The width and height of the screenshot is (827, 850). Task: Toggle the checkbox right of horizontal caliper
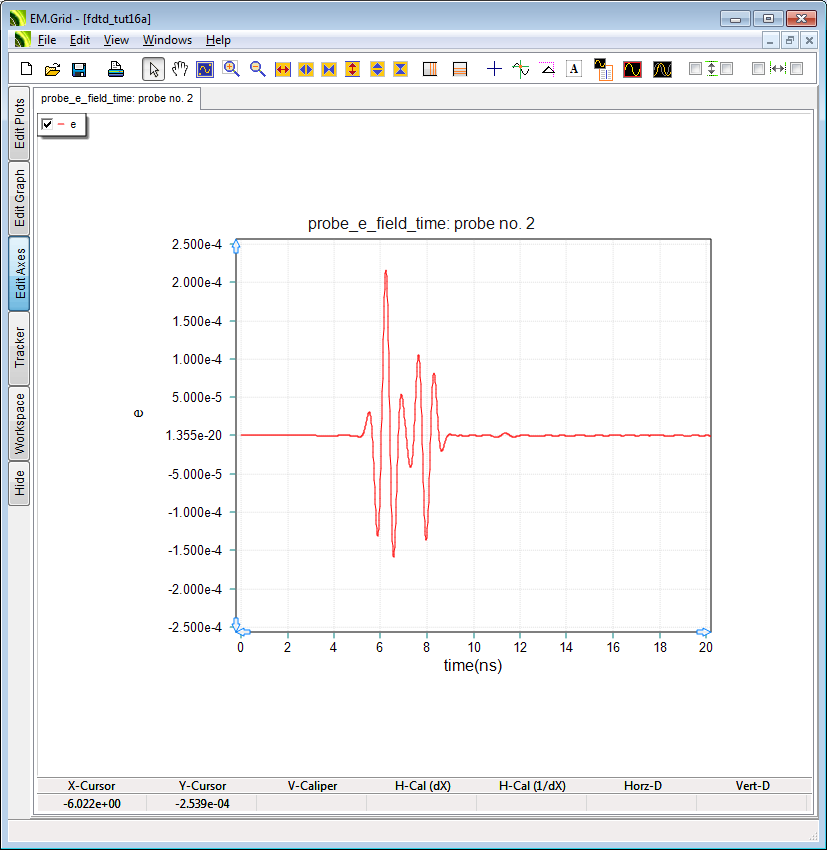pyautogui.click(x=797, y=69)
